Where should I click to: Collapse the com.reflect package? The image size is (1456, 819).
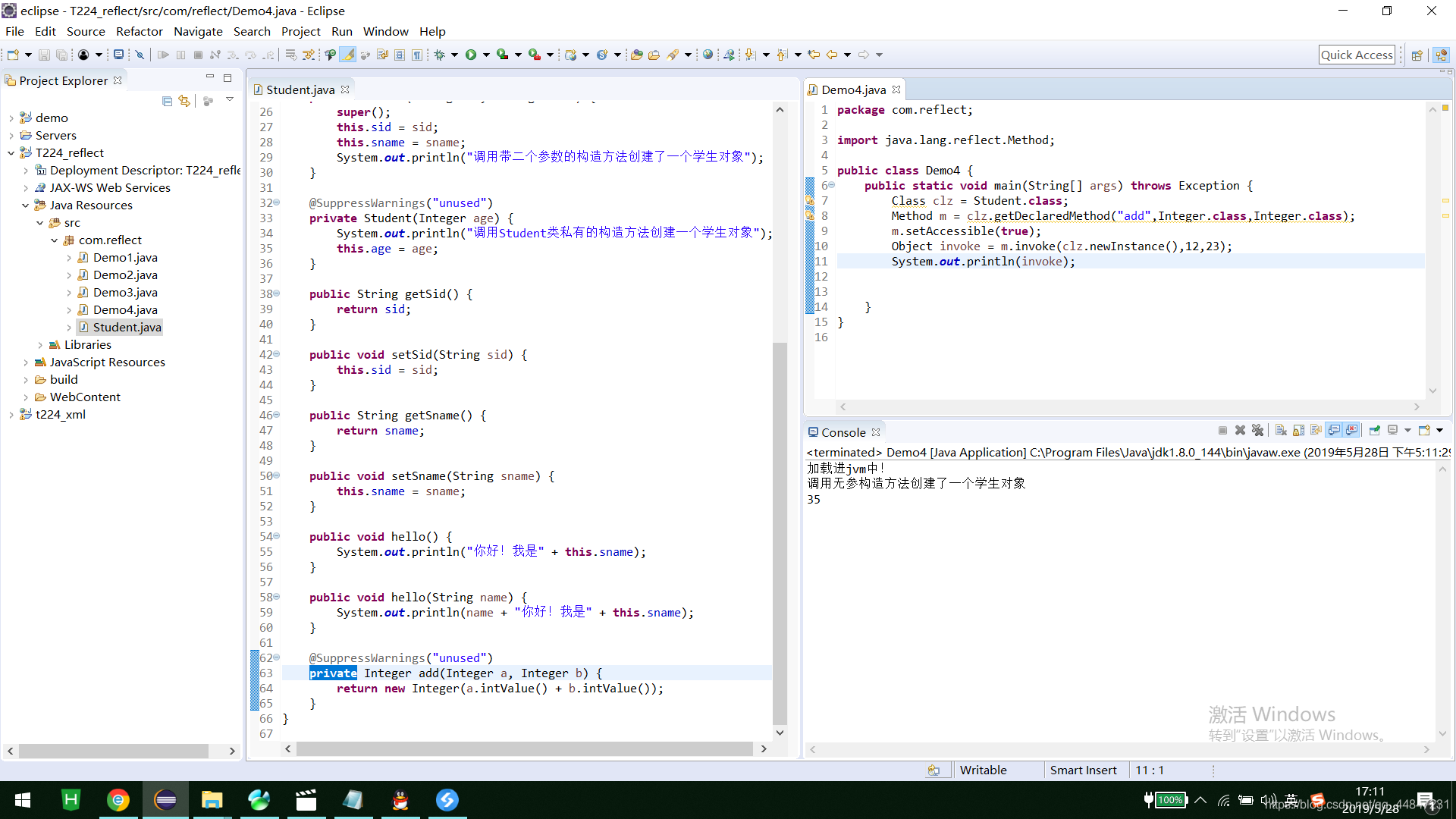click(x=54, y=240)
